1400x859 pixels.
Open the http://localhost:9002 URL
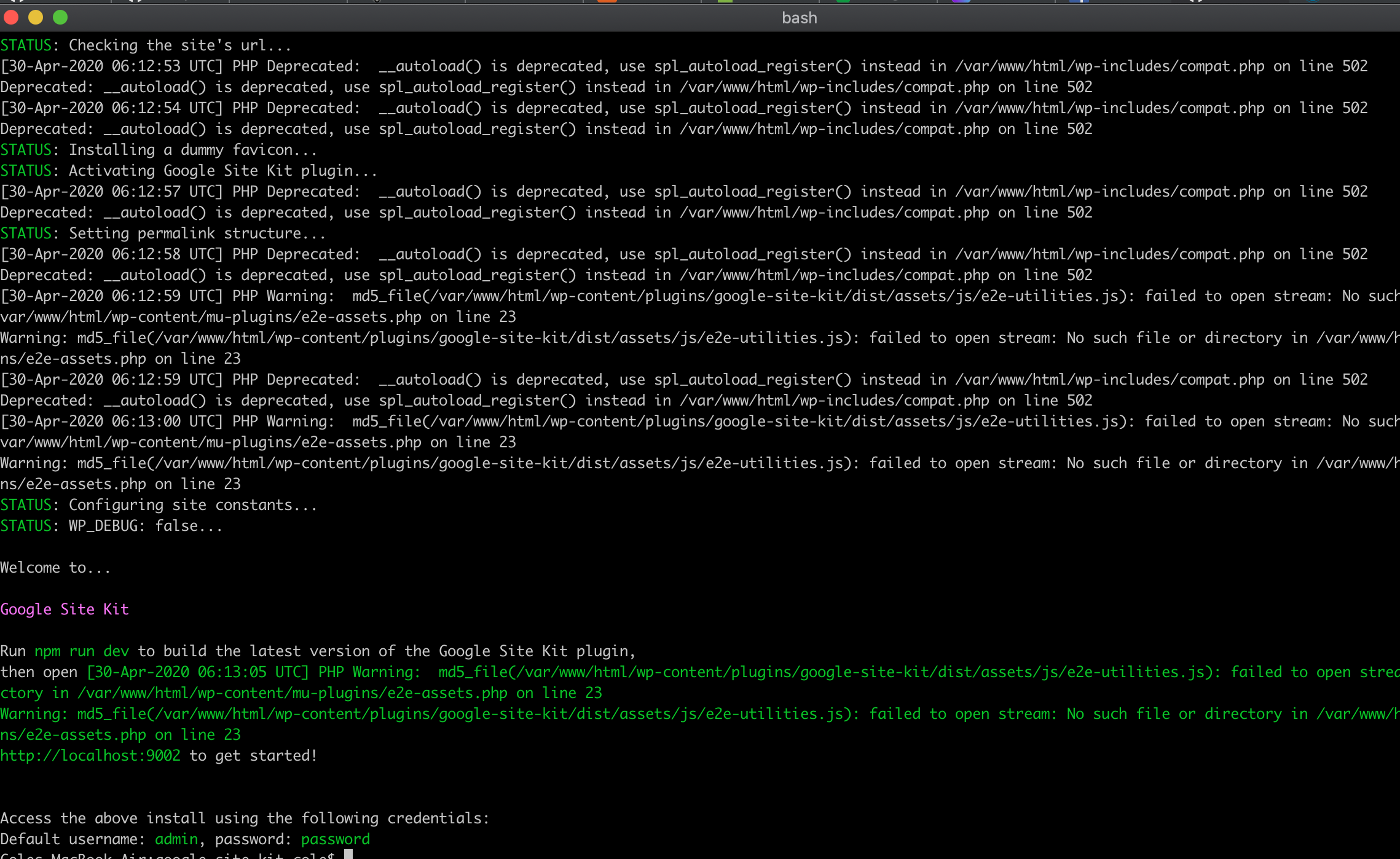(90, 756)
